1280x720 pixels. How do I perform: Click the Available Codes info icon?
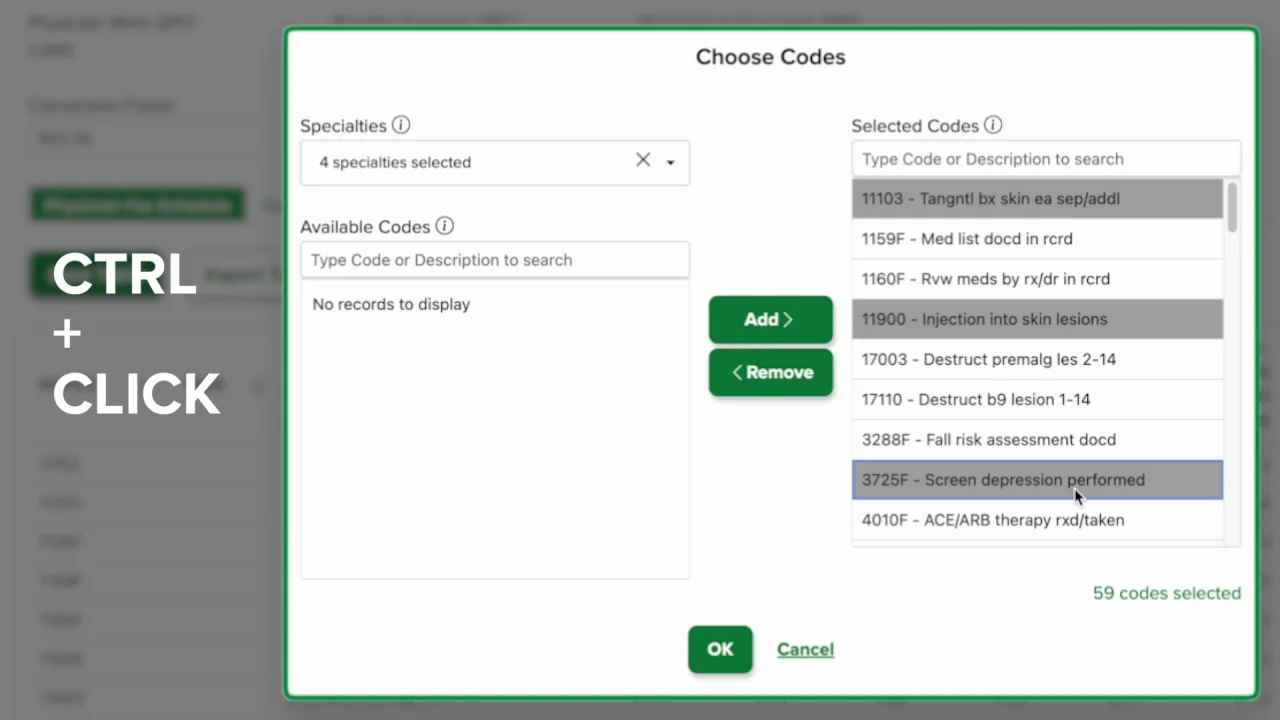(445, 227)
